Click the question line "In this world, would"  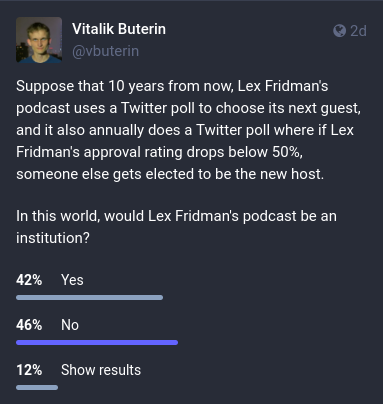tap(176, 216)
